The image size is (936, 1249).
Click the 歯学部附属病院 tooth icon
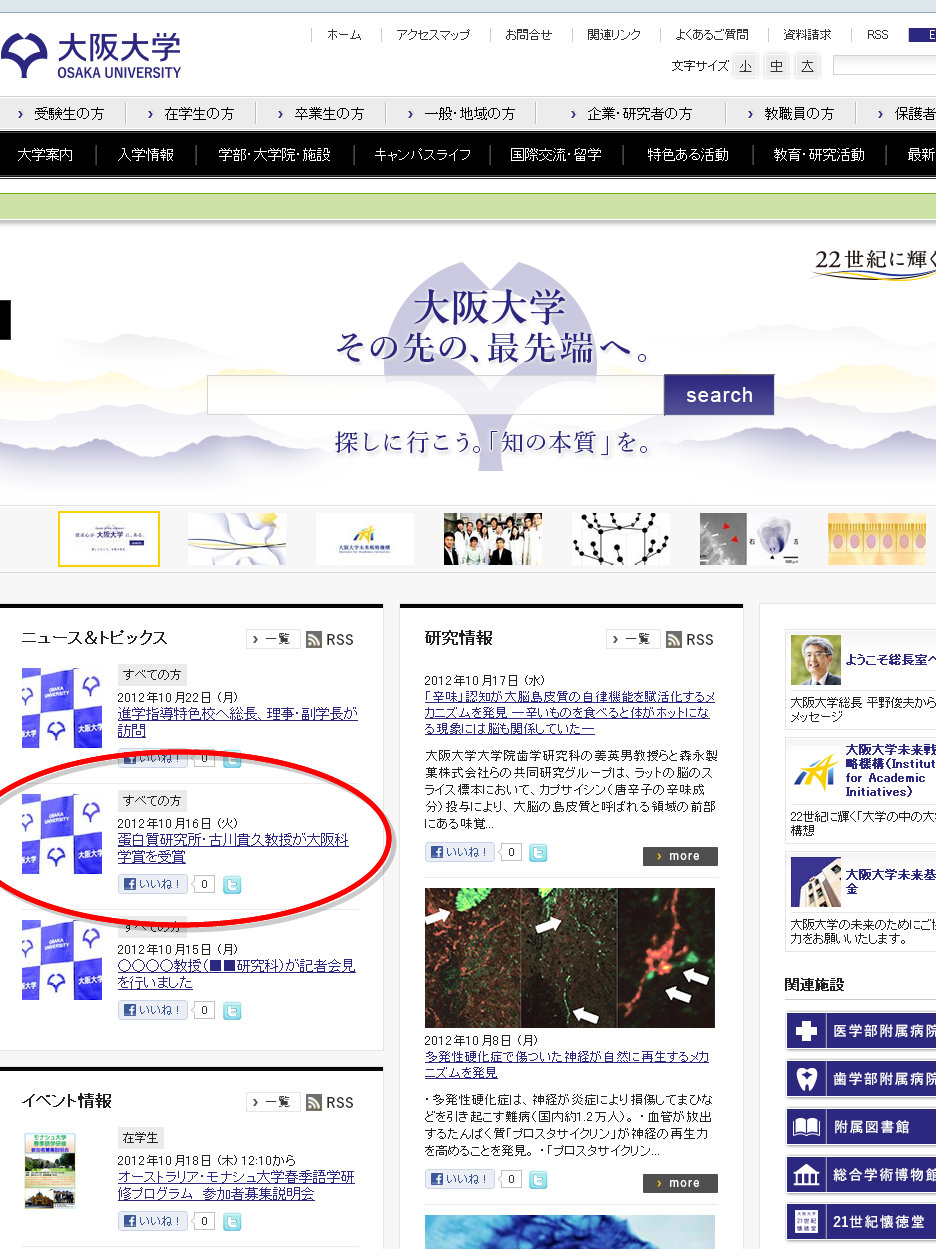coord(805,1079)
